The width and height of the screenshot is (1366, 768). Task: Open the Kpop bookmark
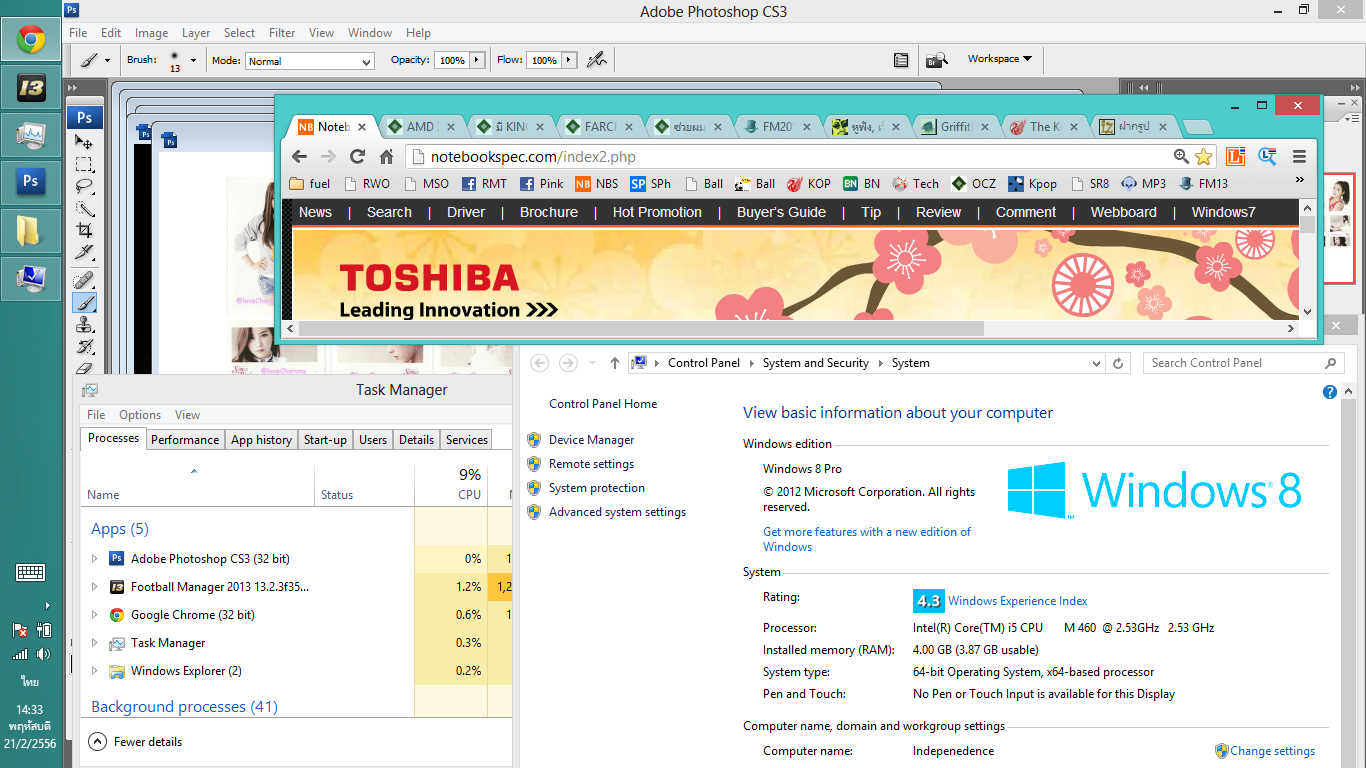click(1033, 184)
